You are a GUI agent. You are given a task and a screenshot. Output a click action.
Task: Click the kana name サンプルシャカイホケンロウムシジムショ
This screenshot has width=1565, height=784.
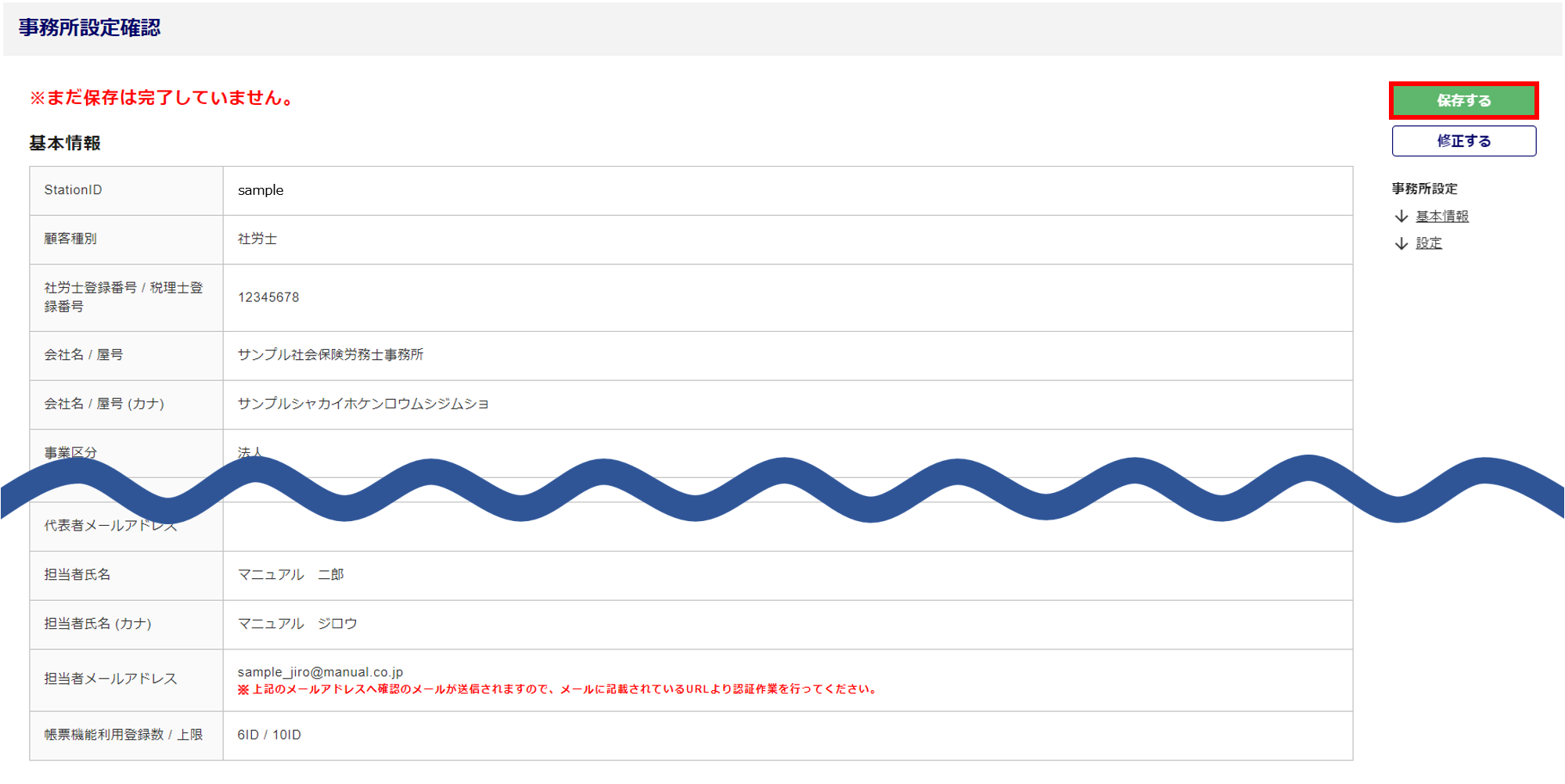tap(363, 404)
